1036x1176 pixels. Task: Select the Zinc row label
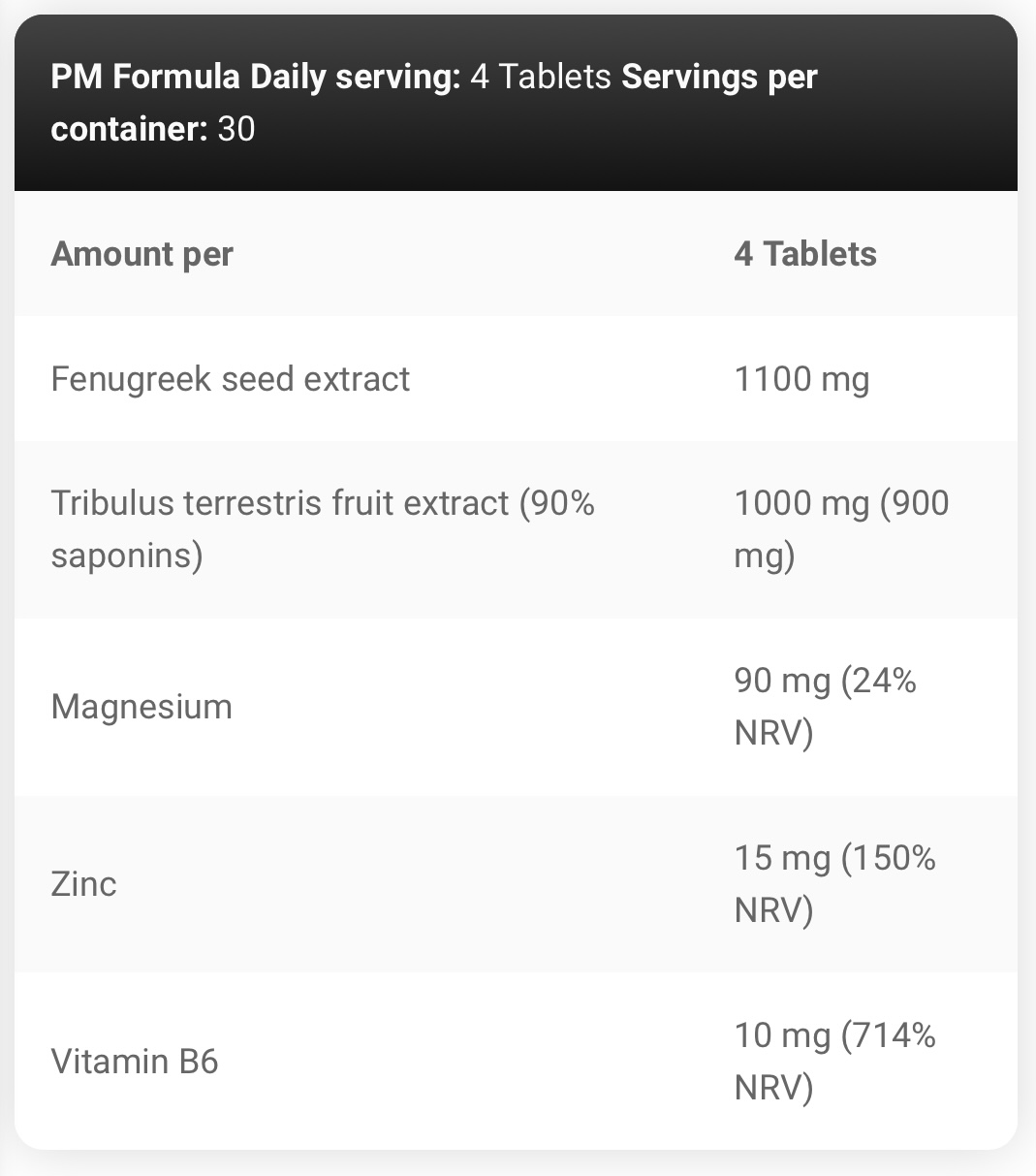[x=83, y=884]
